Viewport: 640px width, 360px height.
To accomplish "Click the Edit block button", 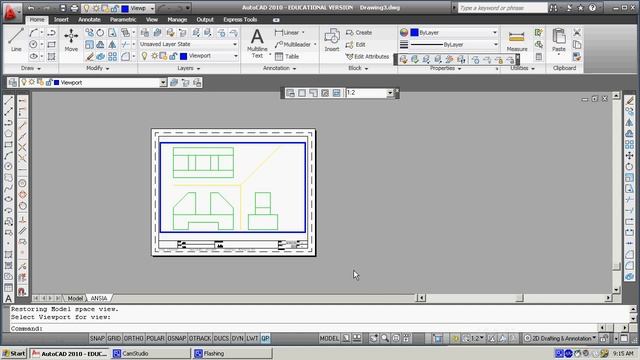I will click(356, 44).
